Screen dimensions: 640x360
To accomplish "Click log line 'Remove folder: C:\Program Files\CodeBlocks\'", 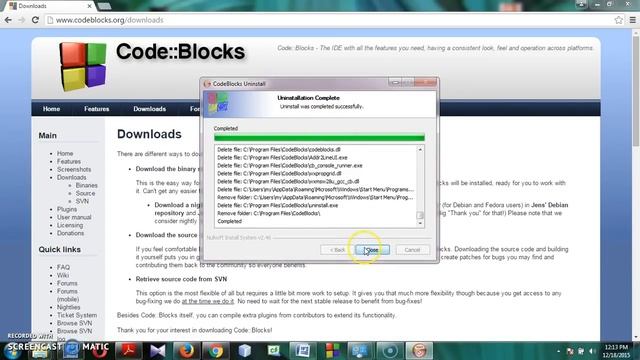I will pyautogui.click(x=269, y=213).
